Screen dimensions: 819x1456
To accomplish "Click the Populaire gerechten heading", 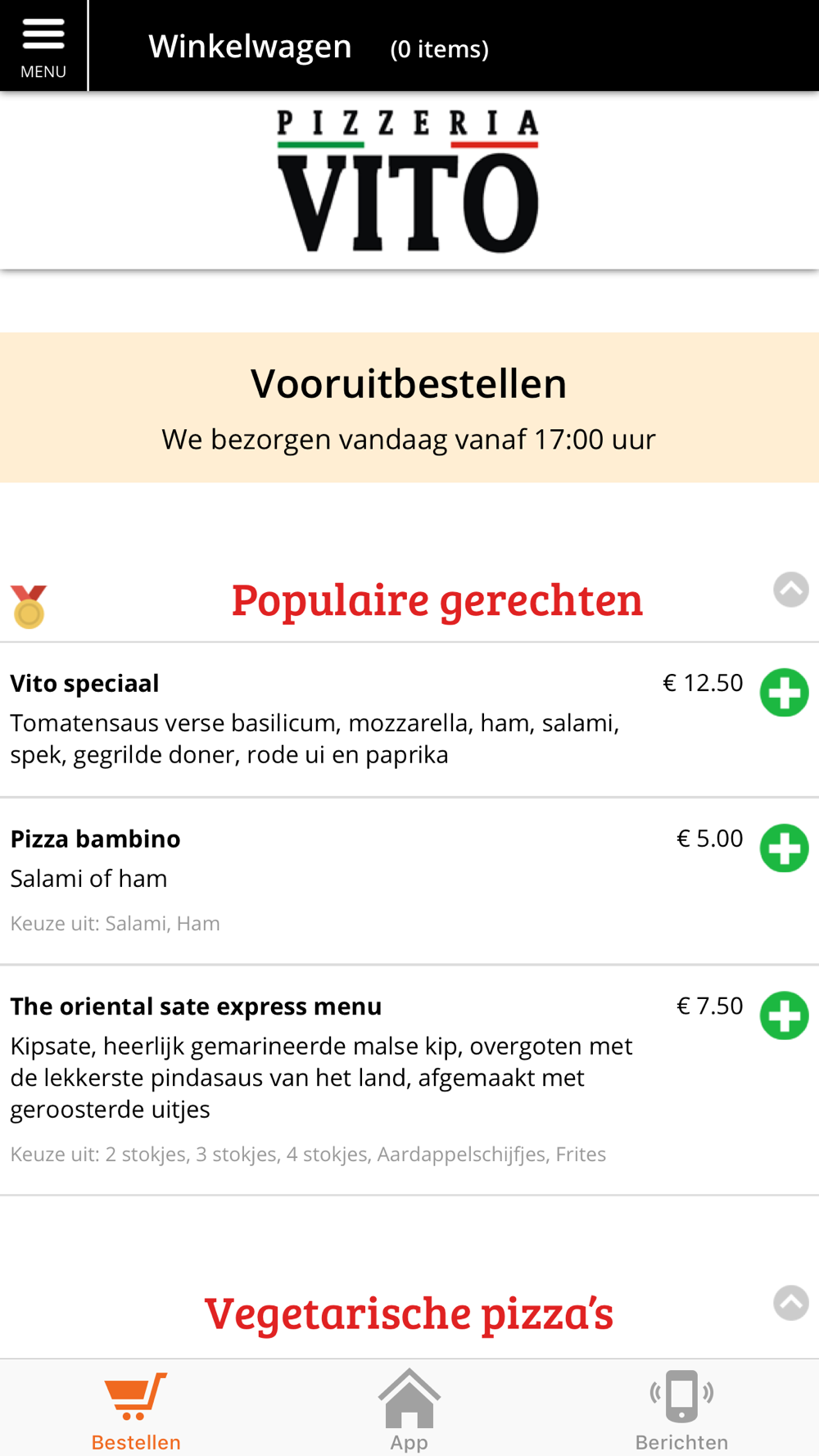I will [x=437, y=599].
